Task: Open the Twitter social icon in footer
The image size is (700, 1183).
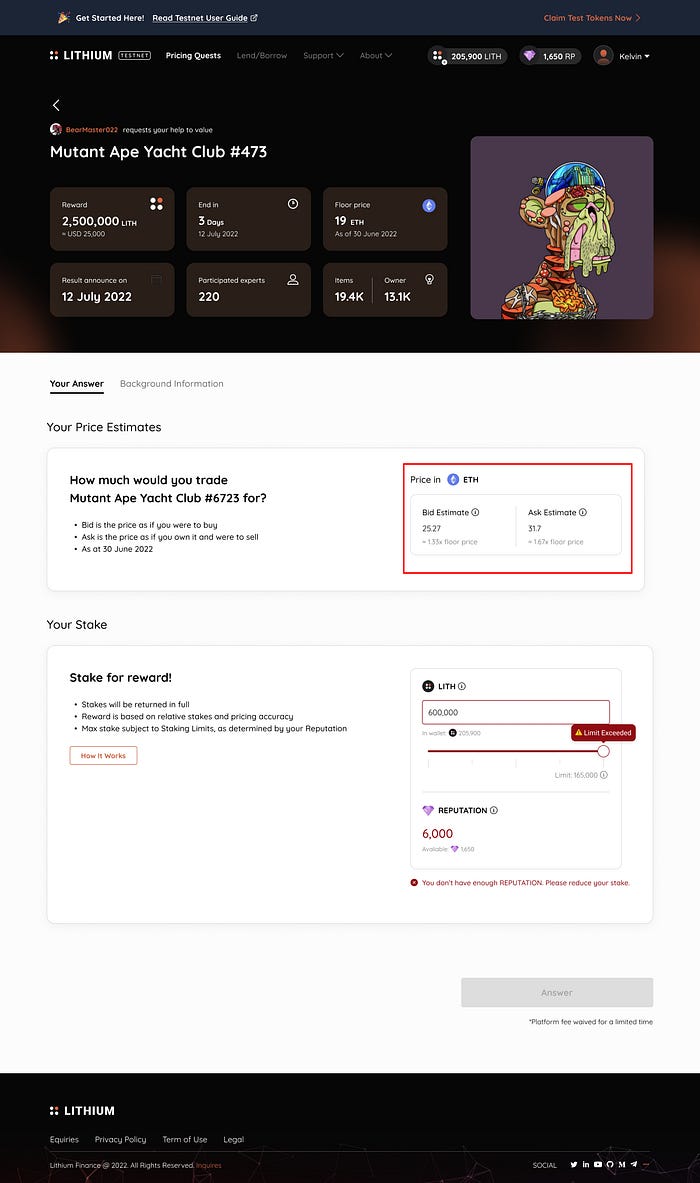Action: click(x=574, y=1164)
